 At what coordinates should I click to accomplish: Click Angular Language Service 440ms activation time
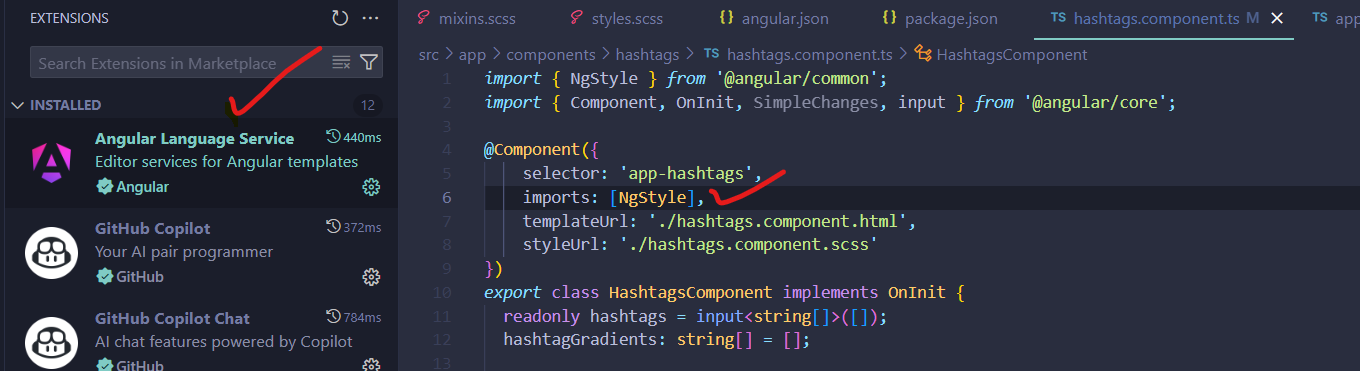[354, 137]
